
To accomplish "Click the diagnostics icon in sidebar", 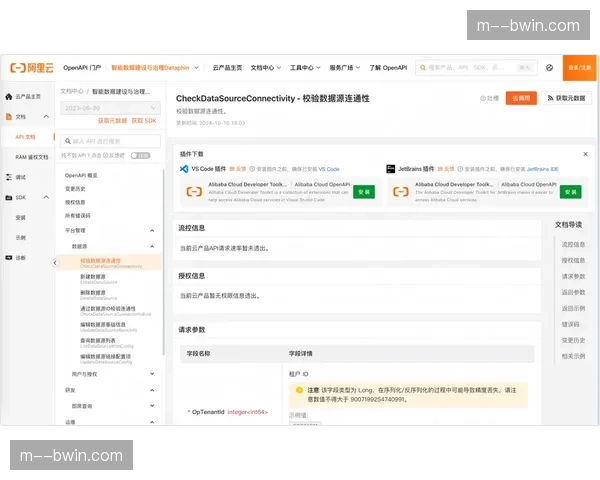I will coord(9,258).
